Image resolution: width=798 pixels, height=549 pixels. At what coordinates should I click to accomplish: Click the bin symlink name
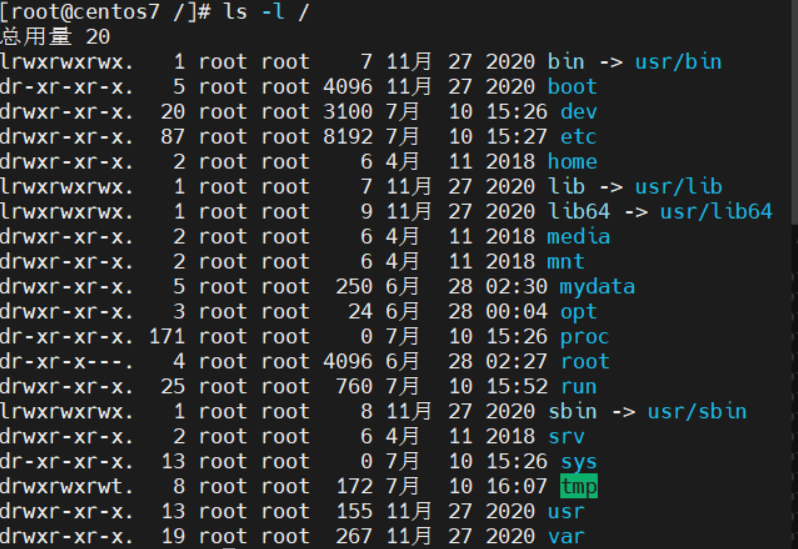565,62
